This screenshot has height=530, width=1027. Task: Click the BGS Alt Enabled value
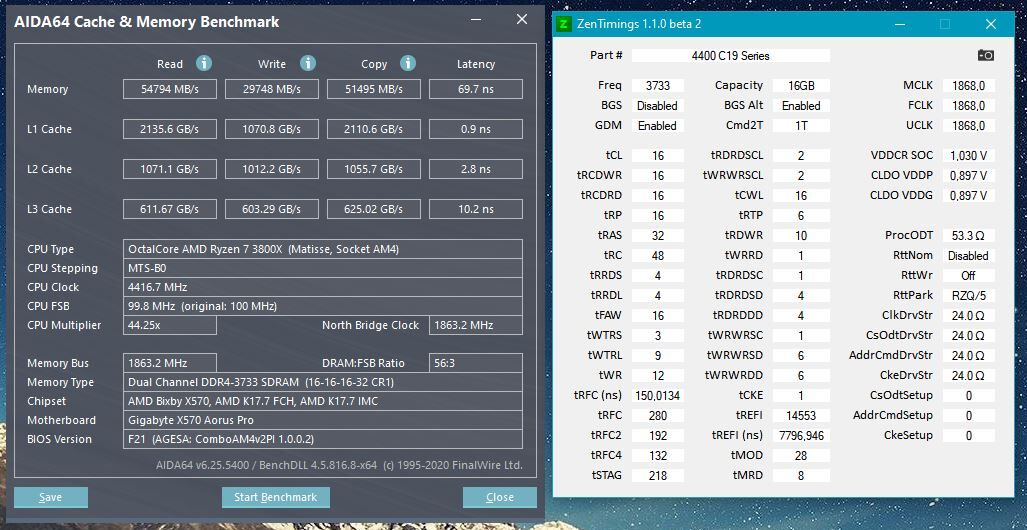pyautogui.click(x=801, y=105)
